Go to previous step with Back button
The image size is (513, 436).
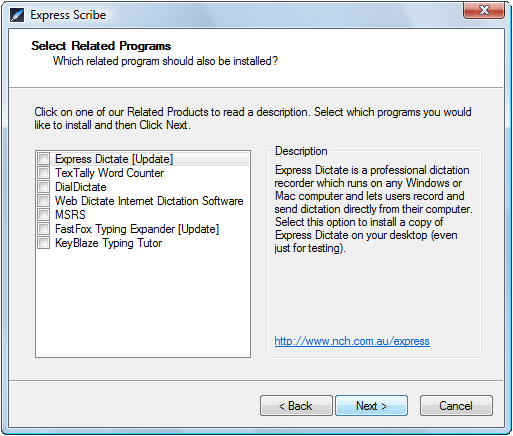coord(296,406)
